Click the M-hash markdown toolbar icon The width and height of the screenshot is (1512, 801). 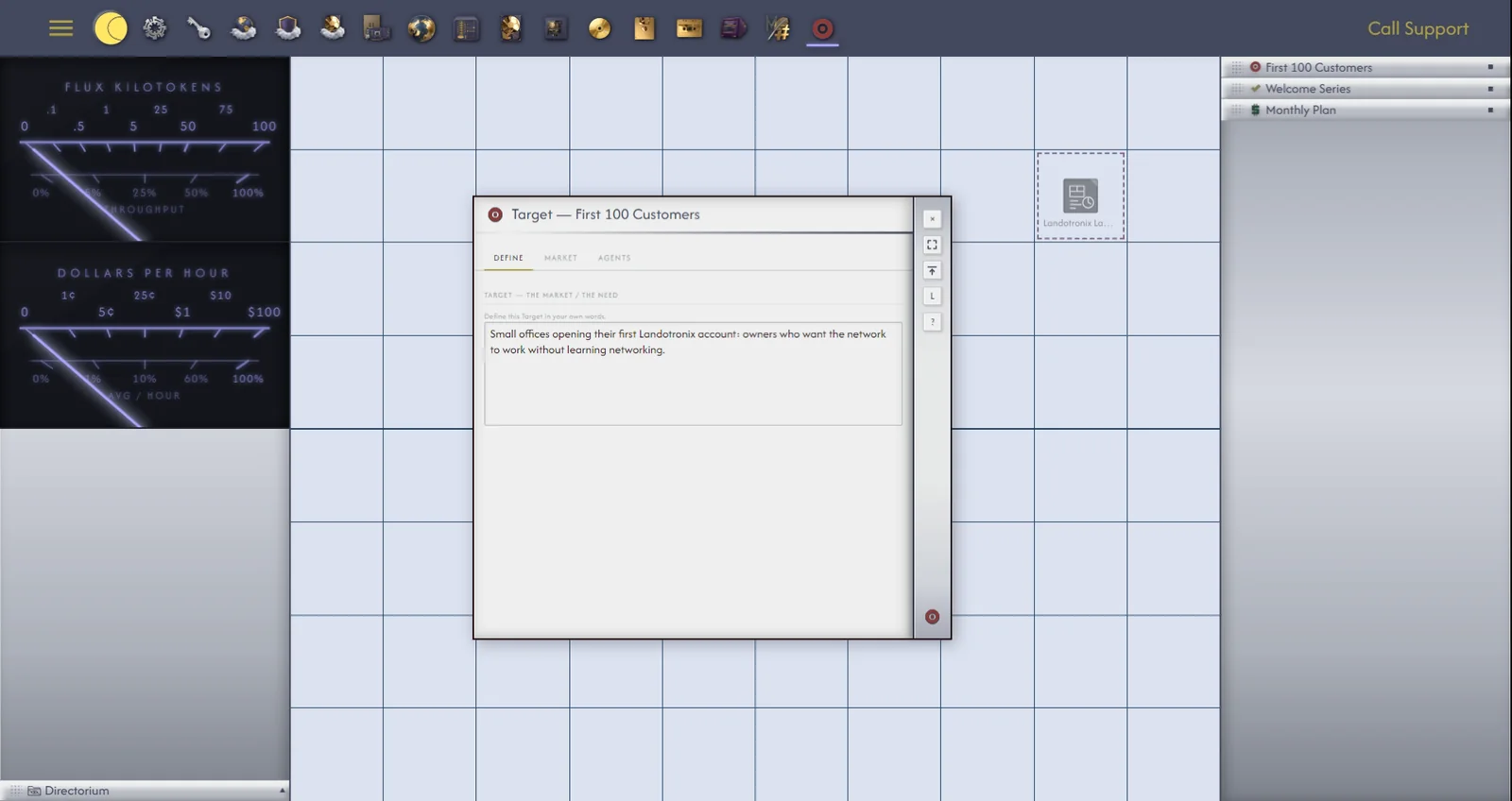pos(778,28)
